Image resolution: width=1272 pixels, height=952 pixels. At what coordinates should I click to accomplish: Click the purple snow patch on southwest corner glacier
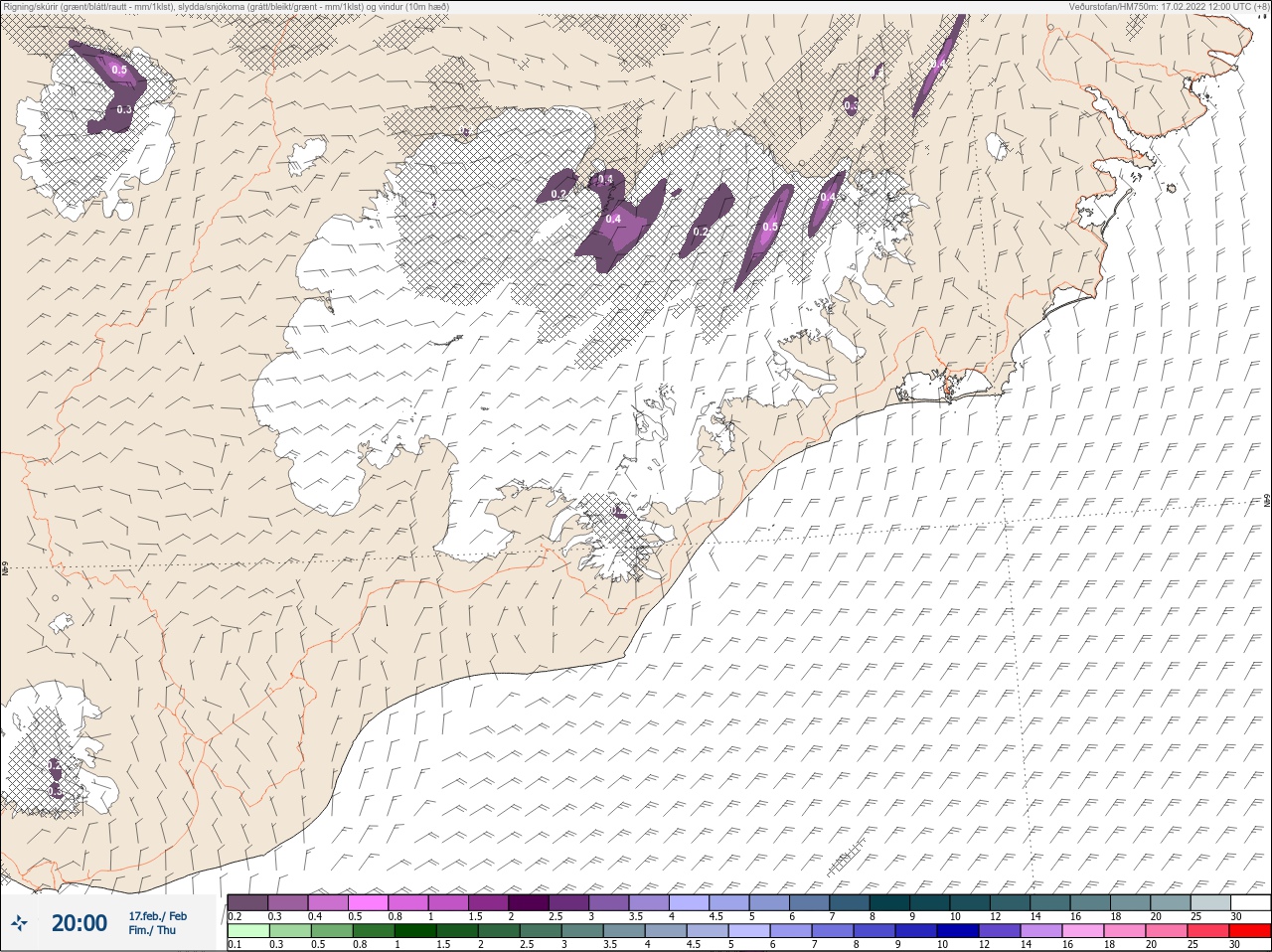56,777
